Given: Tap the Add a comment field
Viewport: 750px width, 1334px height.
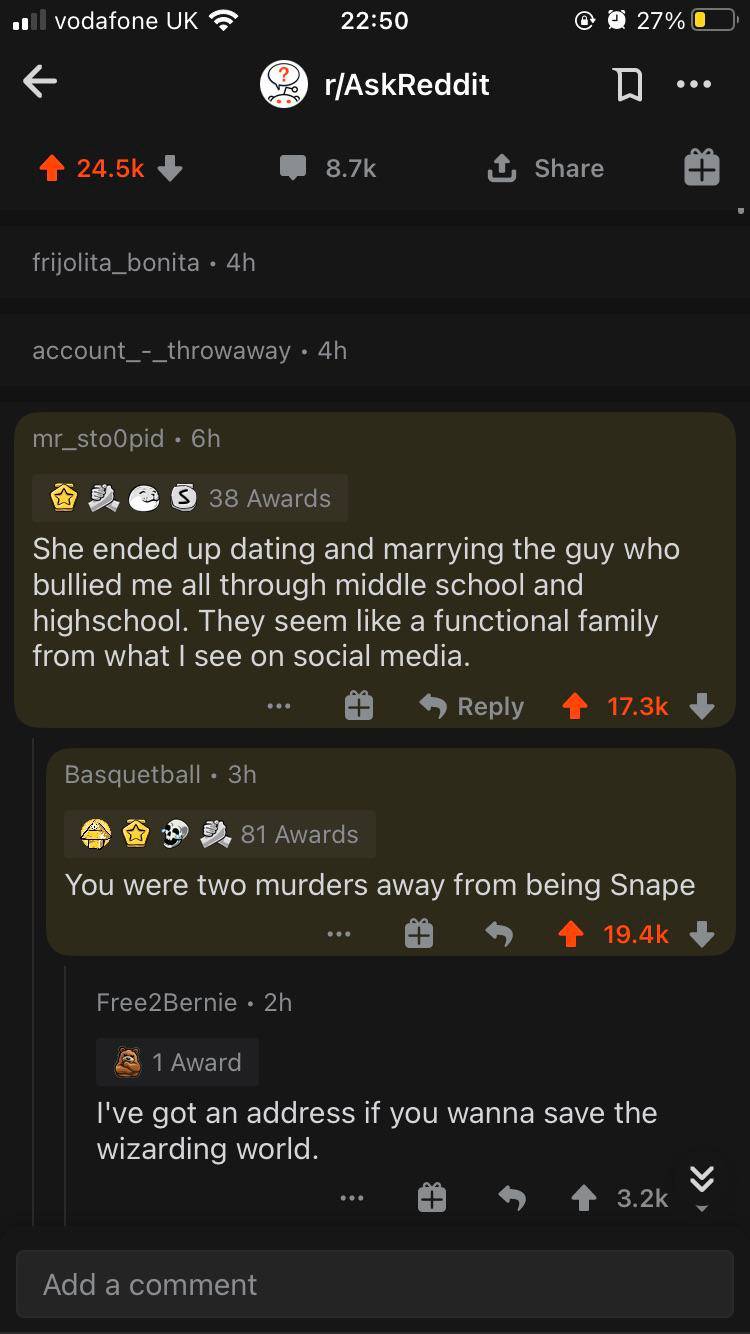Looking at the screenshot, I should pos(375,1284).
